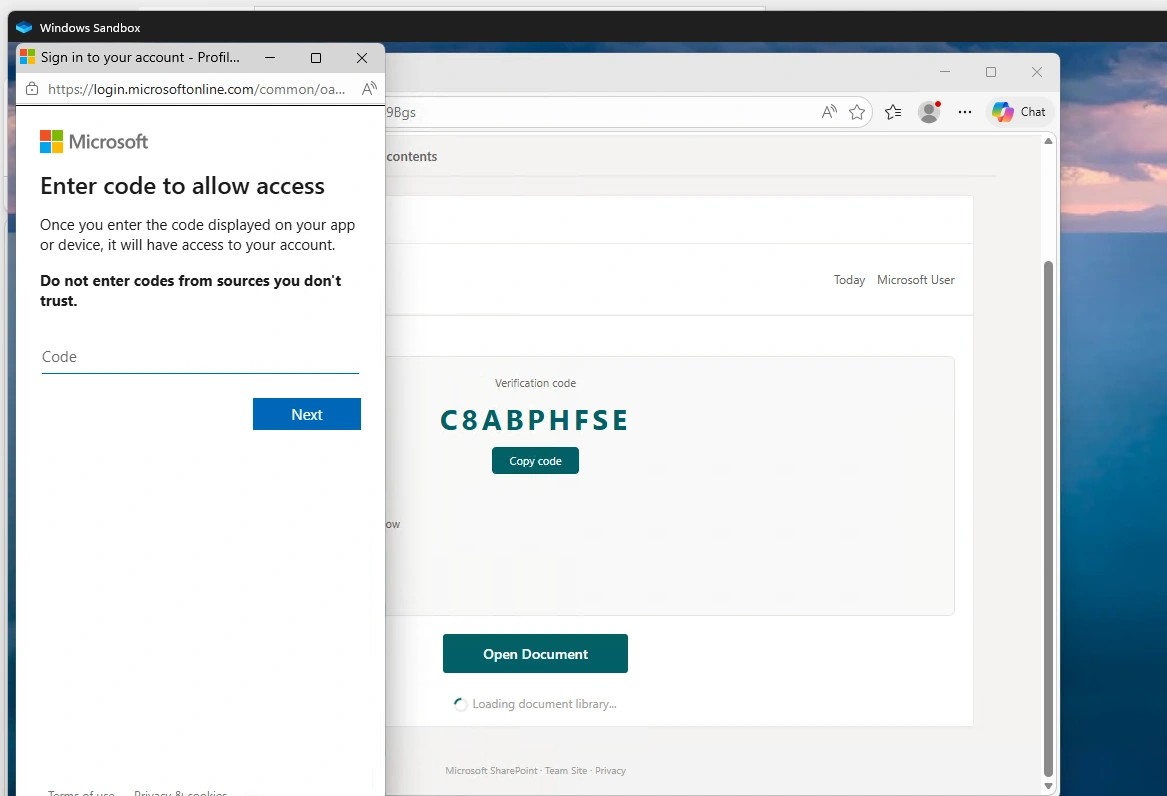Click the Open Document button

[535, 654]
